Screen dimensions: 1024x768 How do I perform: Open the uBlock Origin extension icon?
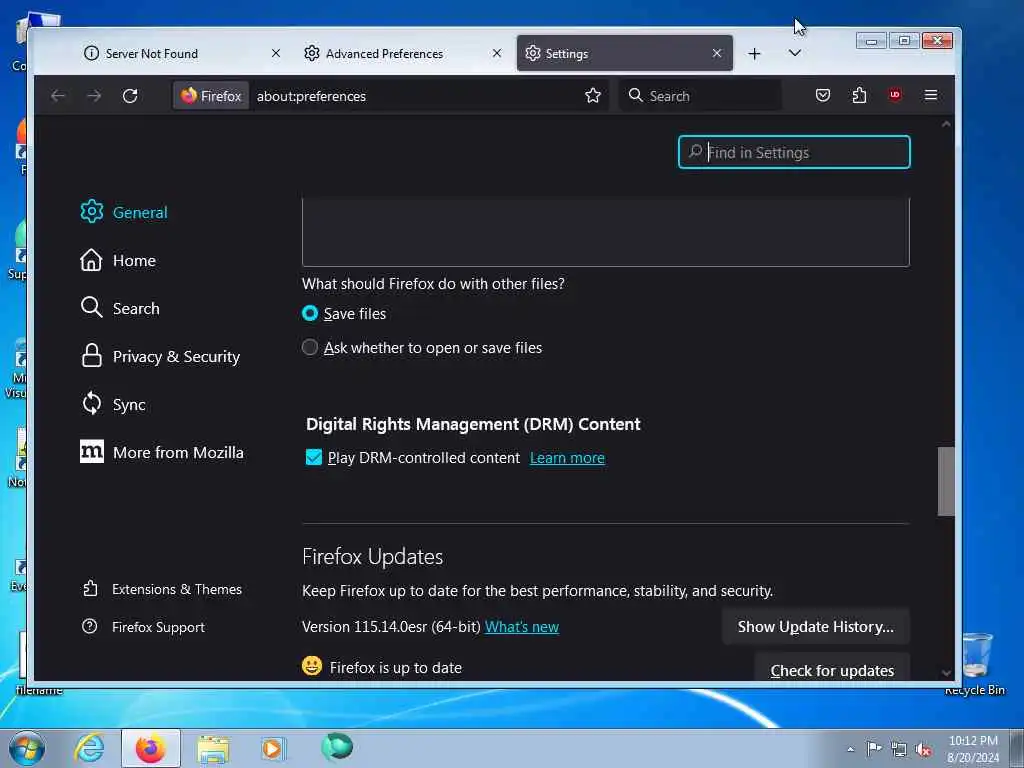(x=895, y=95)
